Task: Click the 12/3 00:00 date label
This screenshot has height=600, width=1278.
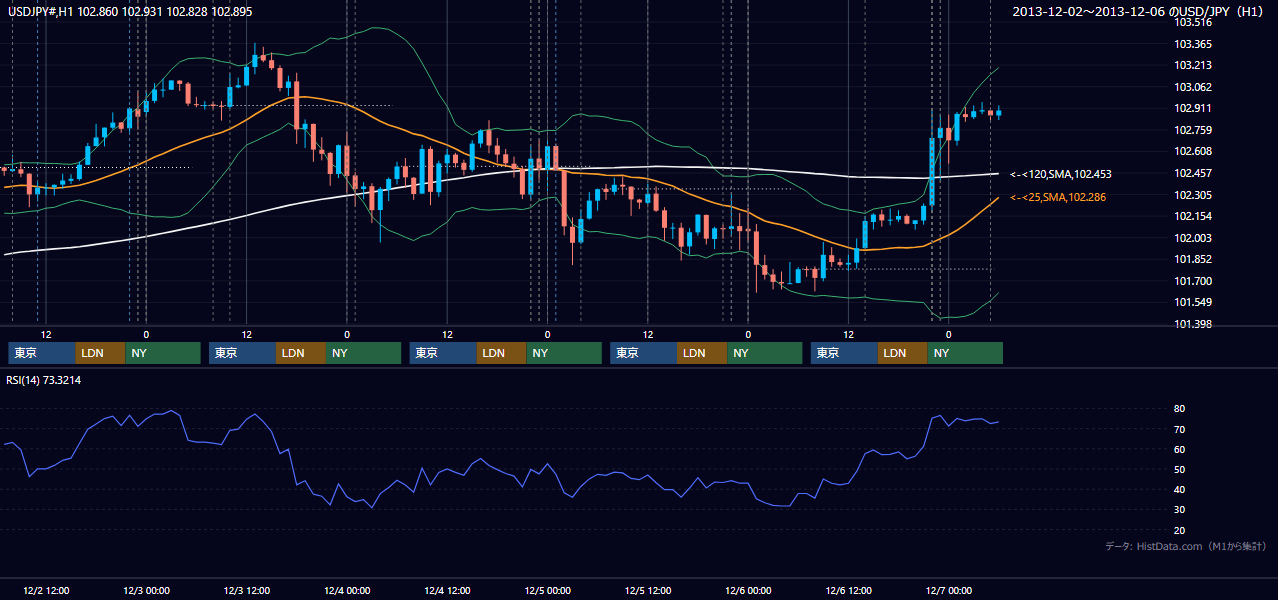Action: (x=146, y=591)
